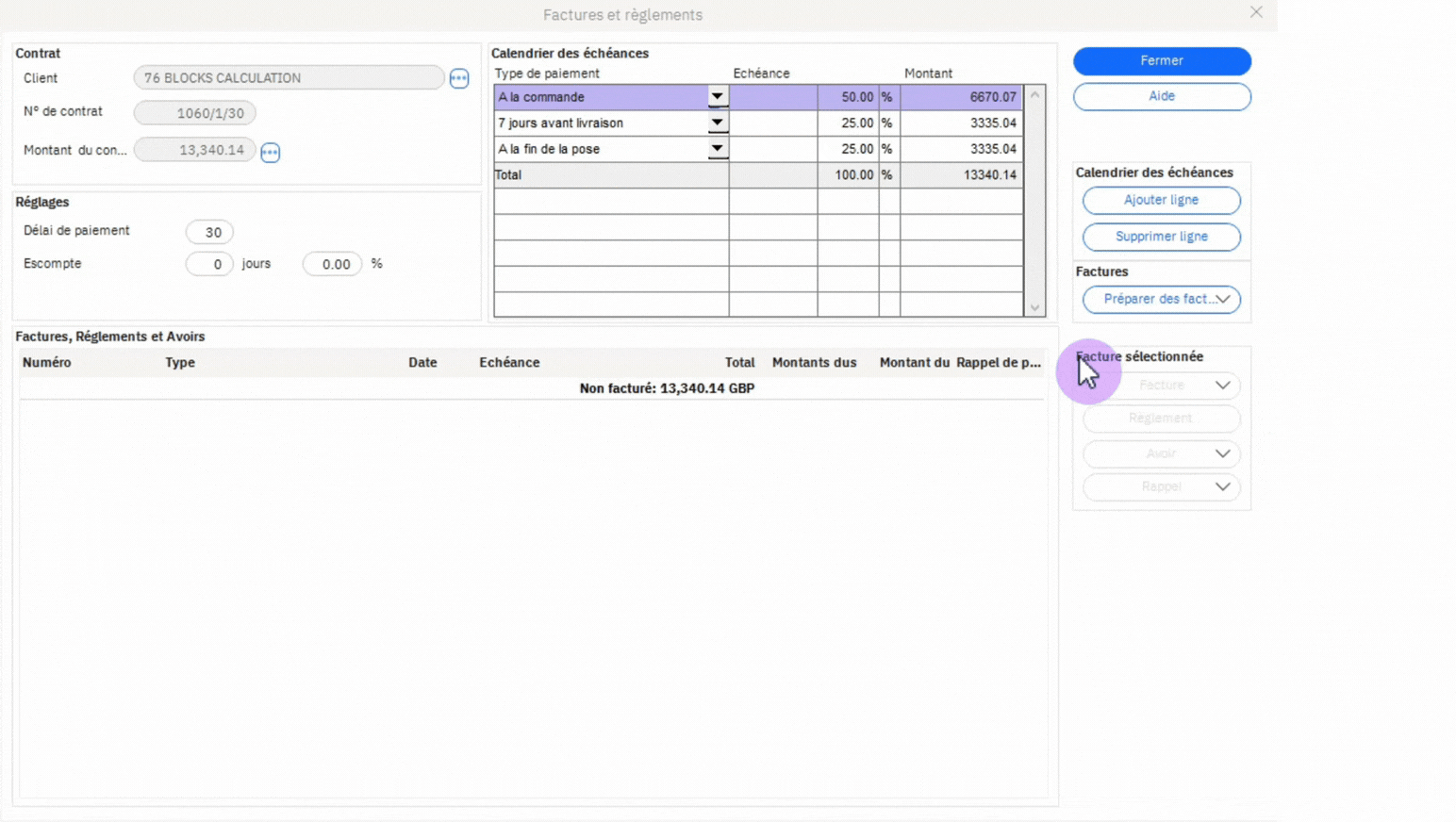Open the 'A la fin de la pose' dropdown

[x=717, y=149]
